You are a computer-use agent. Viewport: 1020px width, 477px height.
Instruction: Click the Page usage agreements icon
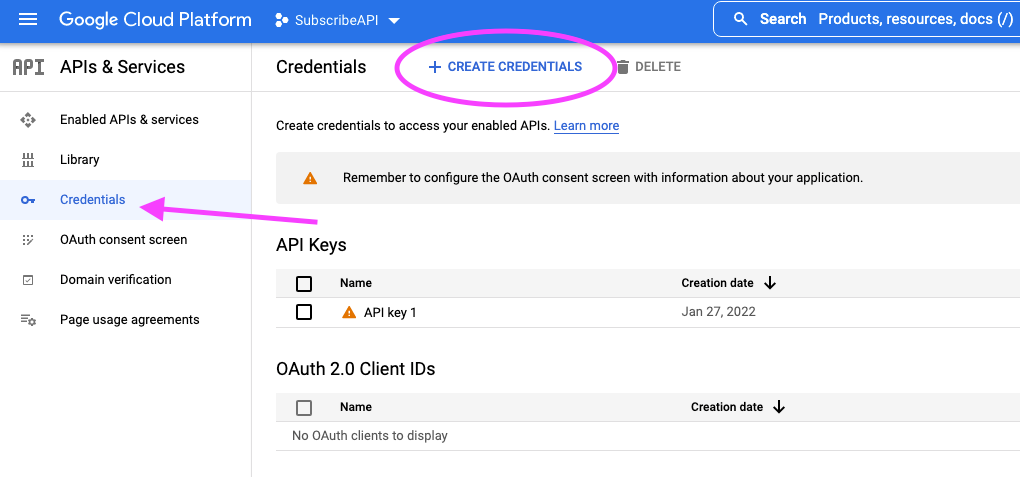click(28, 320)
